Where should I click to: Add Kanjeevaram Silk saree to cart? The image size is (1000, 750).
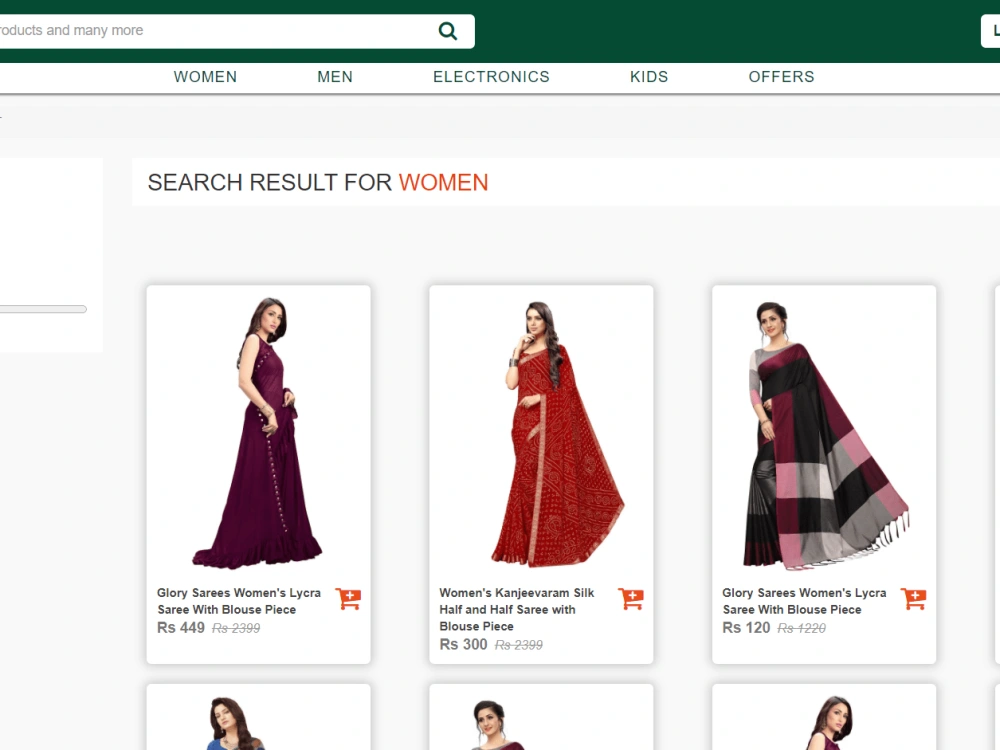click(631, 599)
